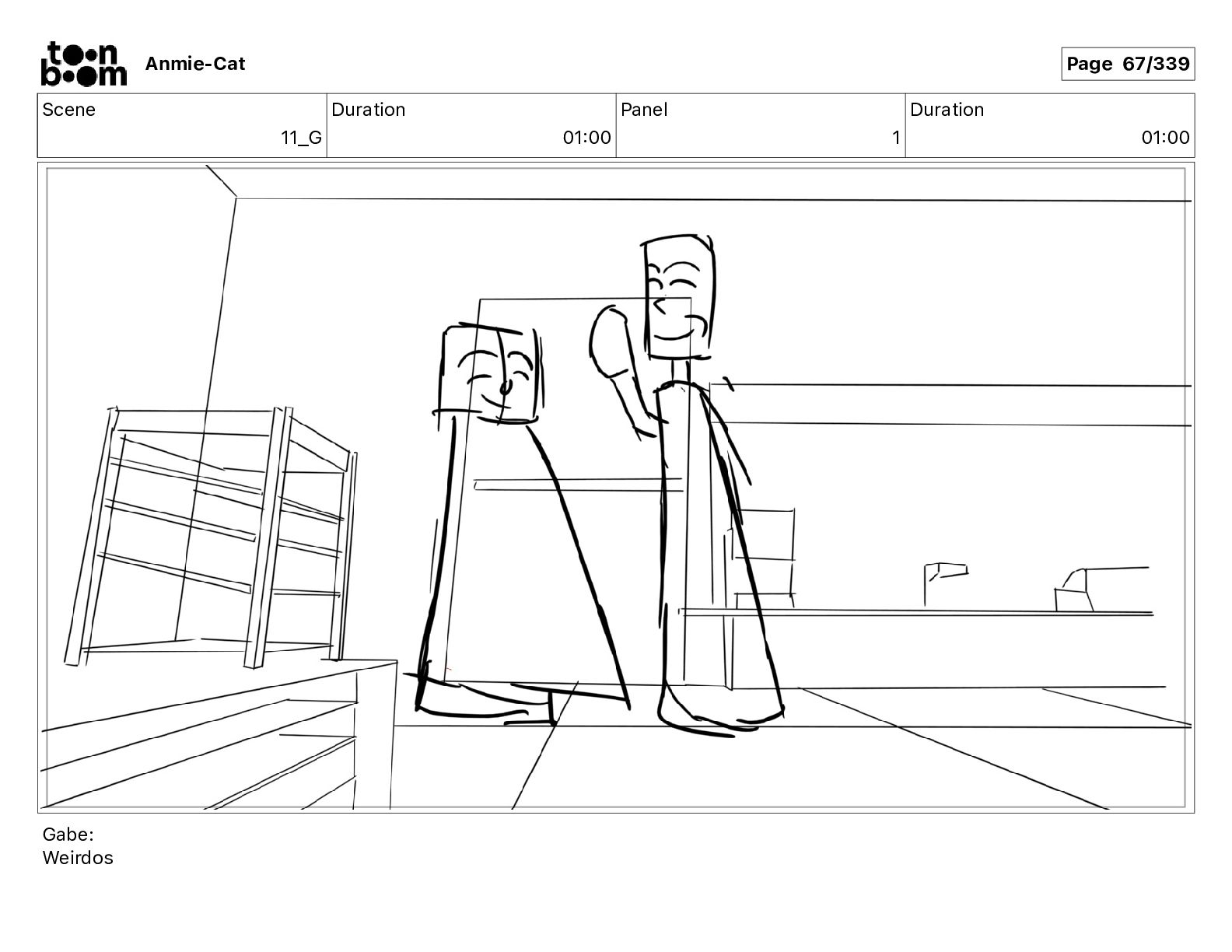Click the Anmie-Cat project title

195,64
